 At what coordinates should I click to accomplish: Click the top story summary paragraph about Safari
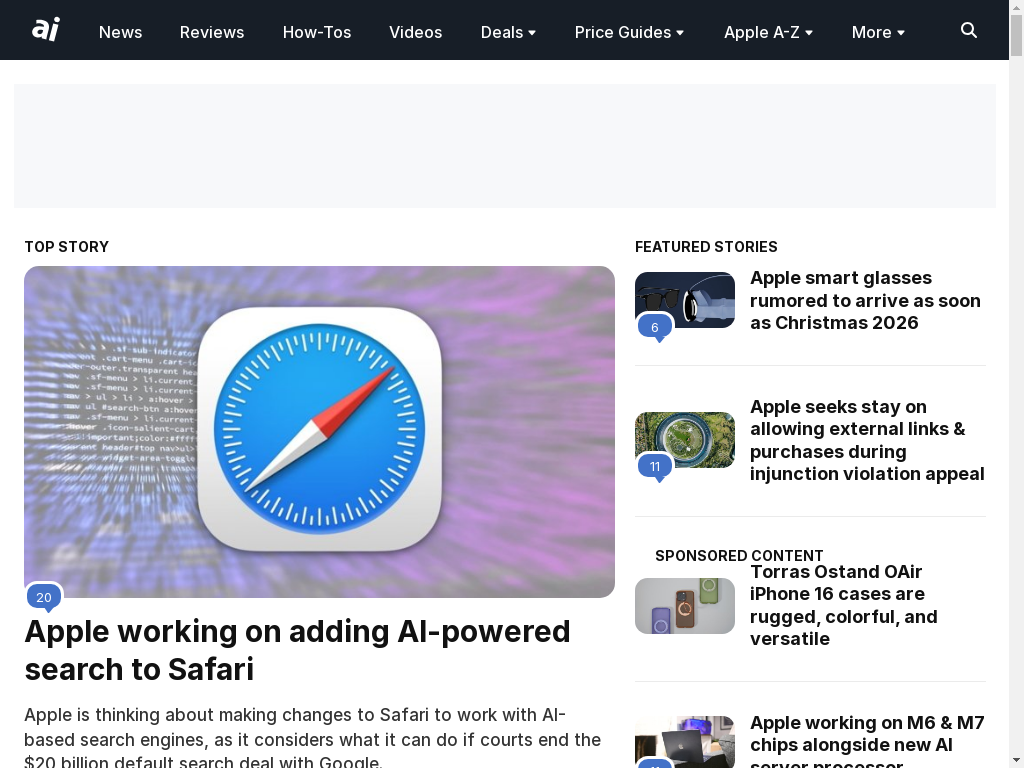312,739
